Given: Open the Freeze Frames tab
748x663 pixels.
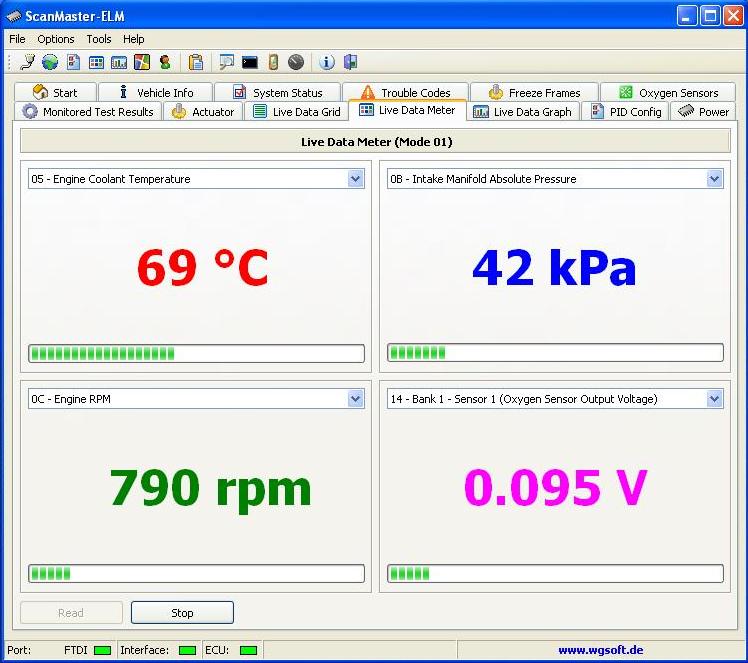Looking at the screenshot, I should tap(534, 92).
